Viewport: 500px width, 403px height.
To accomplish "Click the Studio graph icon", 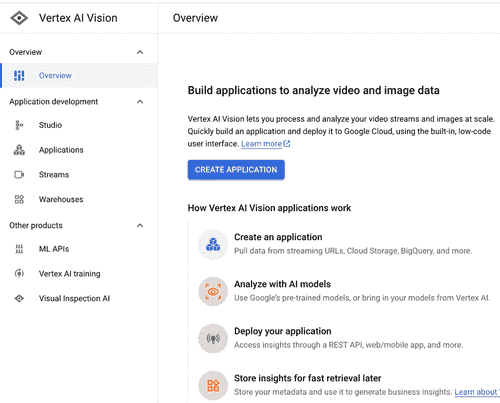I will pos(19,125).
